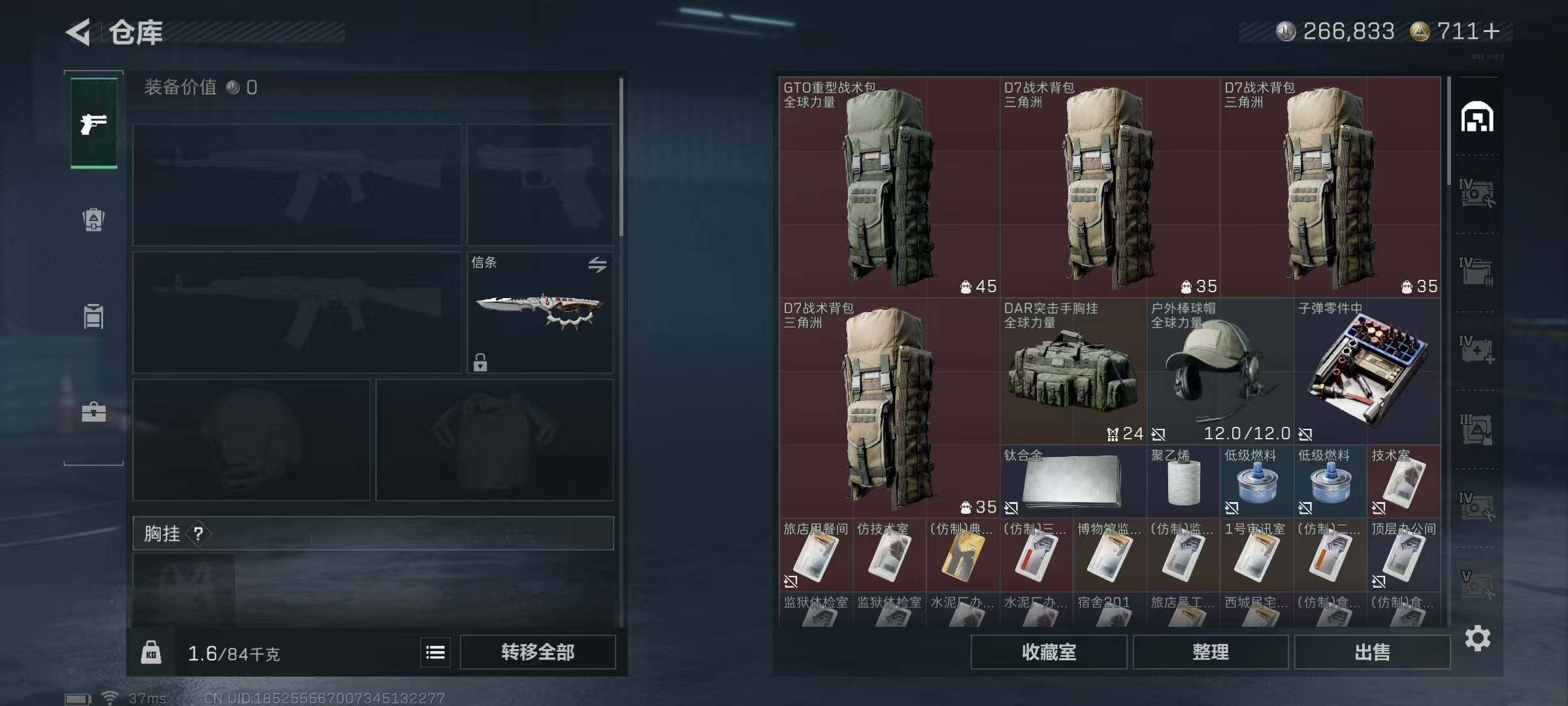Screen dimensions: 1568x706
Task: Click the 出售 sell button
Action: 1372,652
